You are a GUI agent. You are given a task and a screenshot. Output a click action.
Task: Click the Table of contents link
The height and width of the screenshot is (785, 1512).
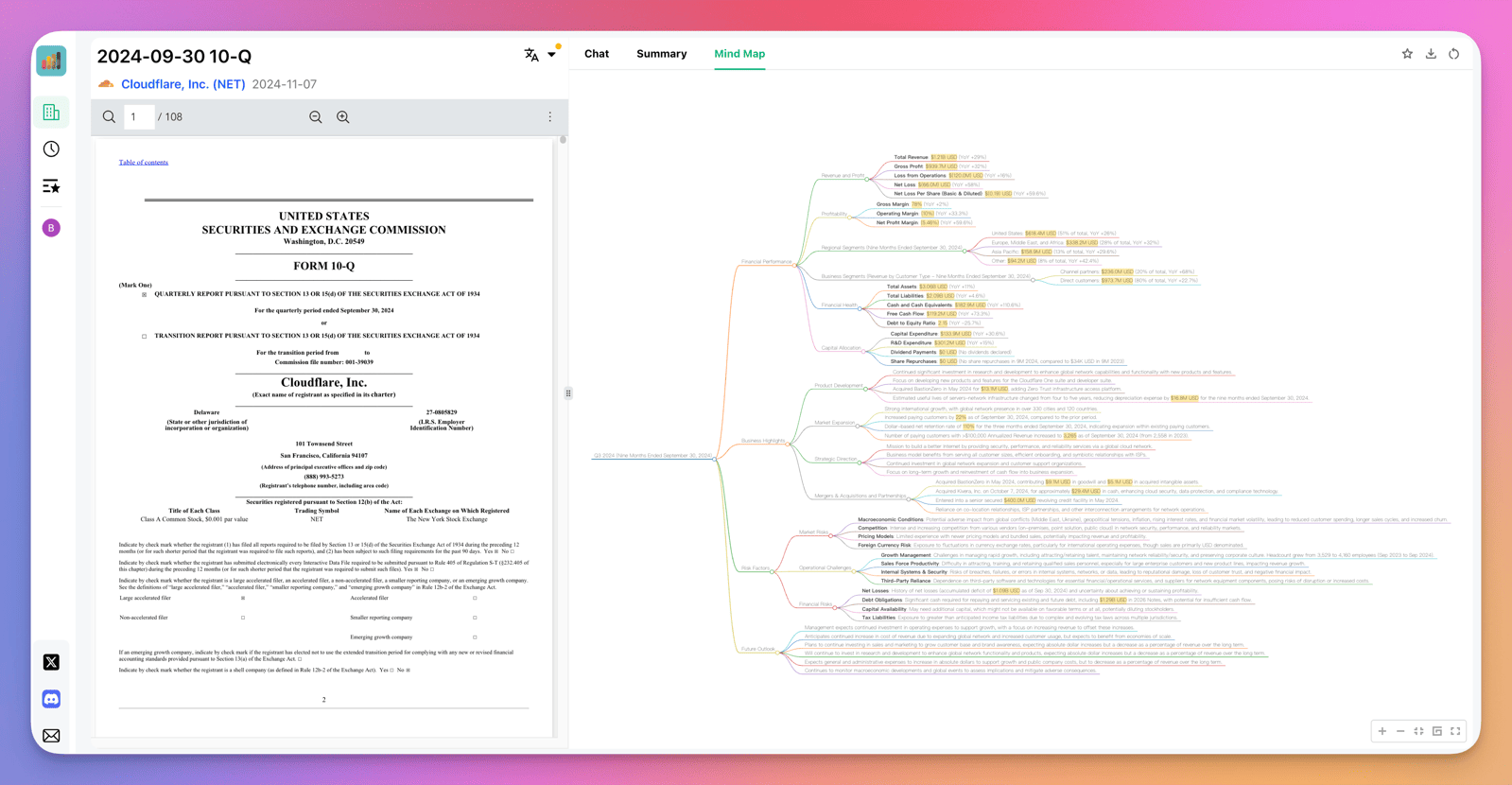pos(144,163)
